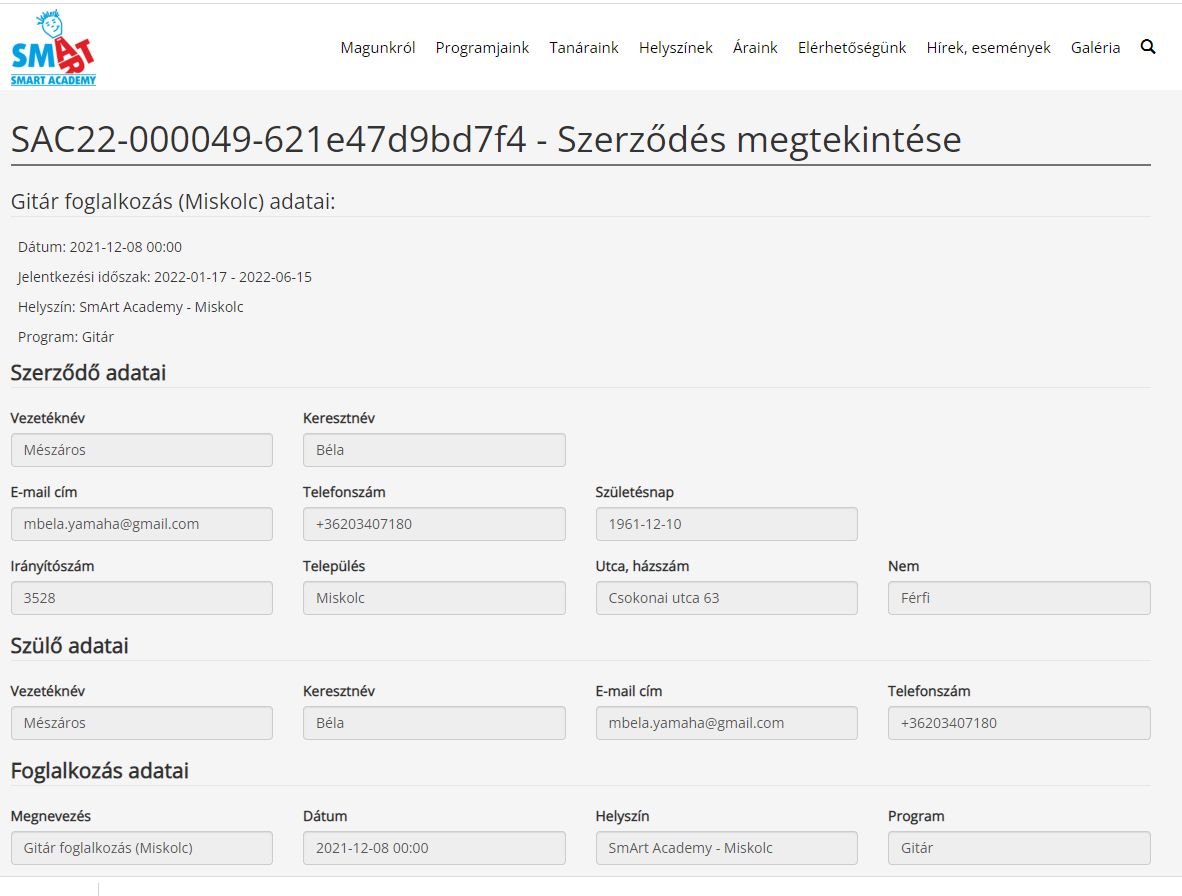
Task: Click the SmArt Academy logo
Action: (54, 48)
